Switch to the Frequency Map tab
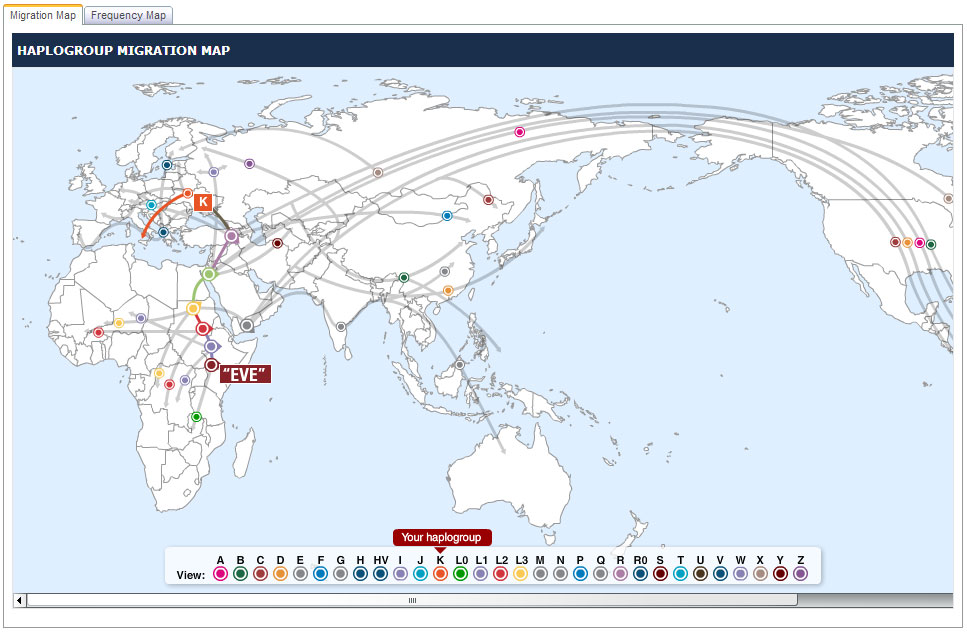 tap(129, 15)
